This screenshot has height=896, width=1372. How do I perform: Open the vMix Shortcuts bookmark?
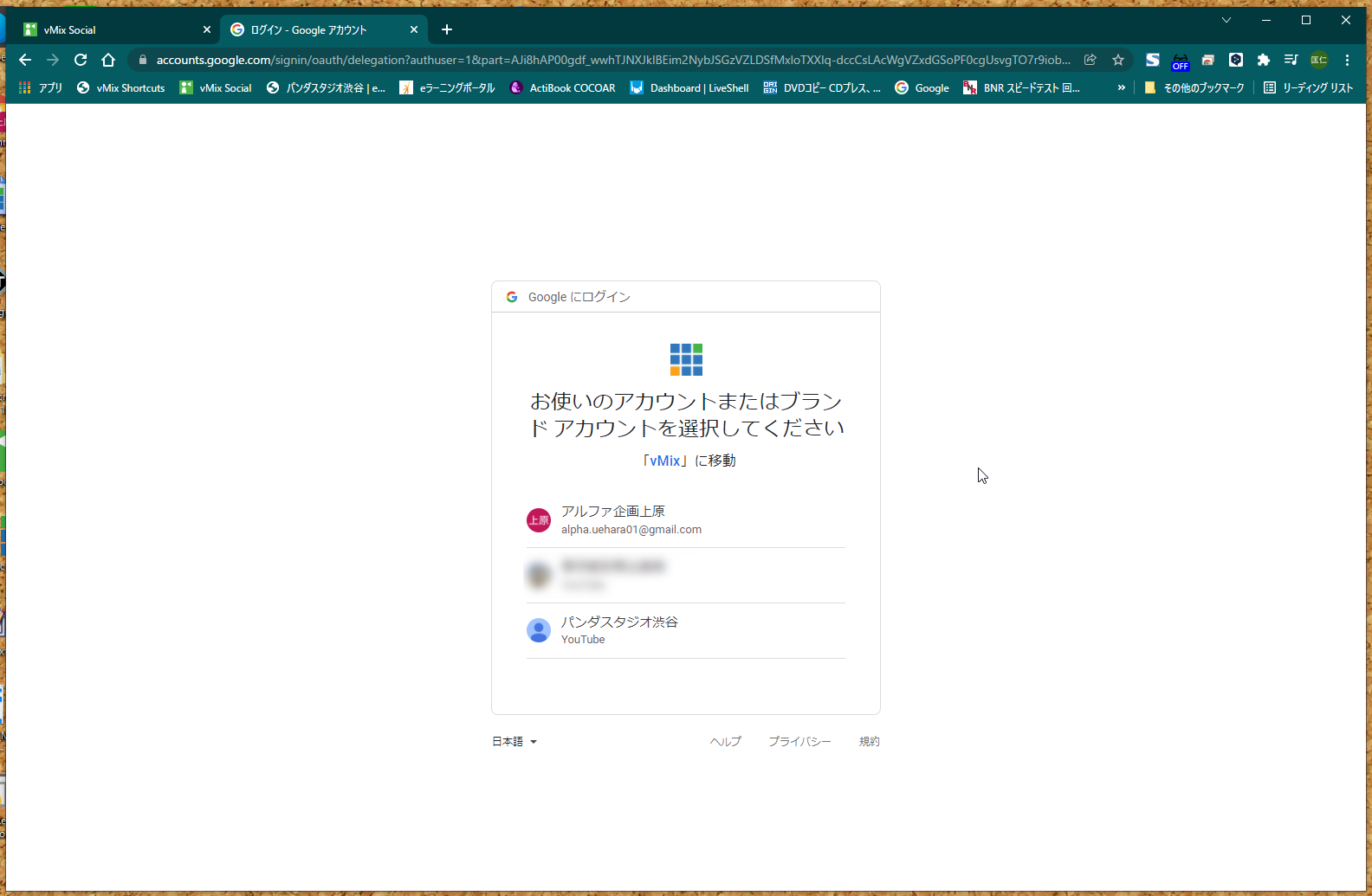[x=120, y=87]
